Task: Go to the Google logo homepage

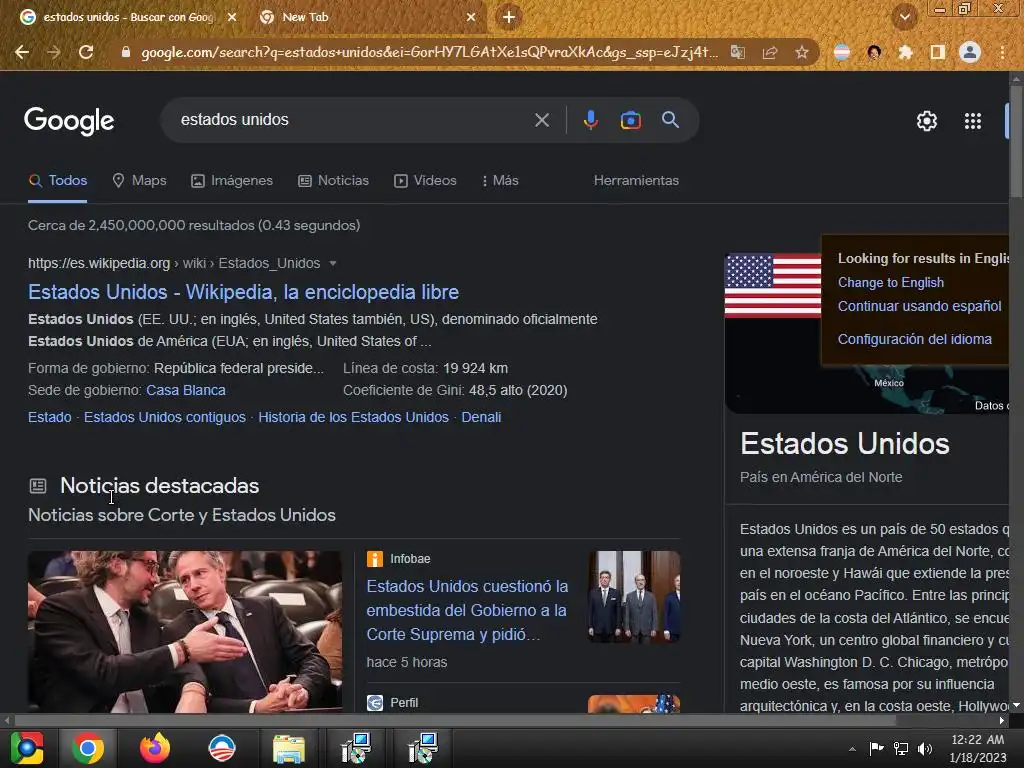Action: 69,121
